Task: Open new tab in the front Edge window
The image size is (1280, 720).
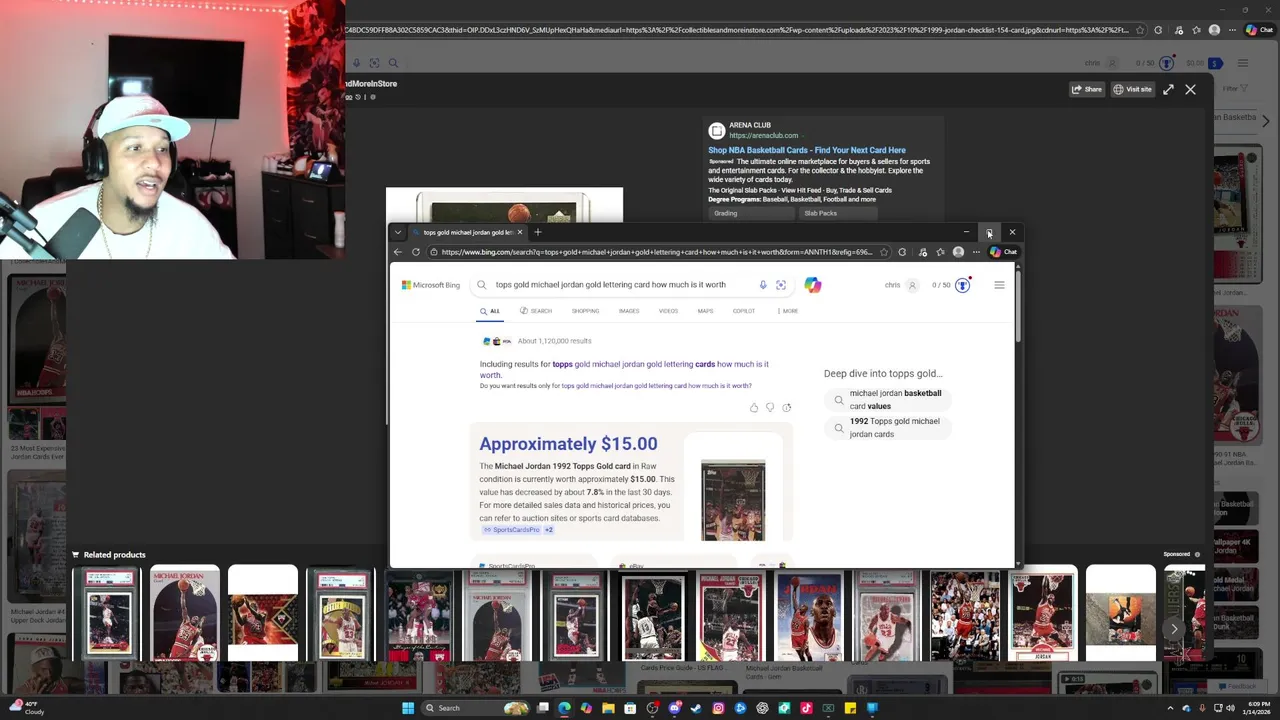Action: [x=538, y=232]
